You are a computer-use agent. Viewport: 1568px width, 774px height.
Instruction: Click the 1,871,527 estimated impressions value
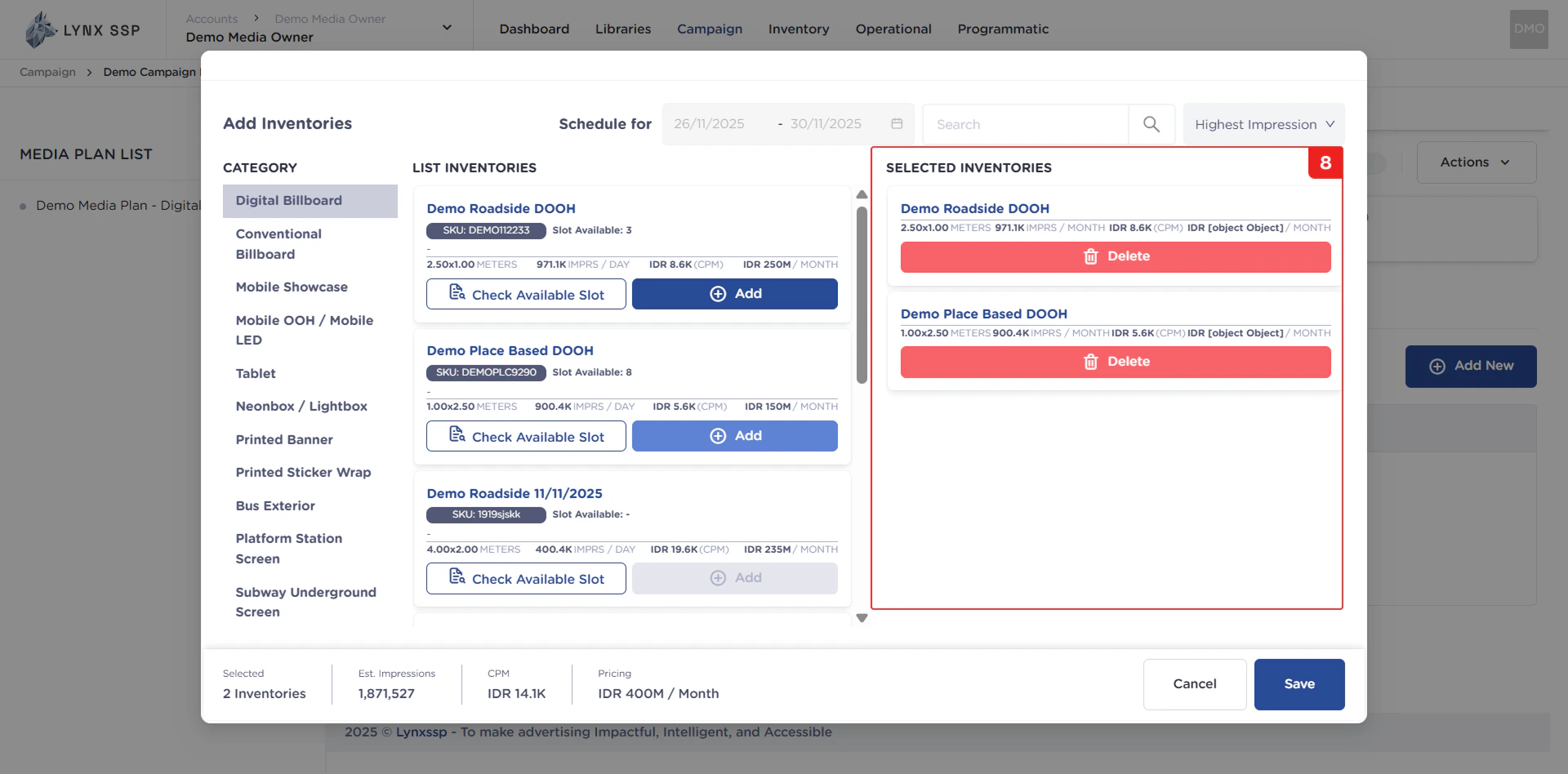(386, 694)
